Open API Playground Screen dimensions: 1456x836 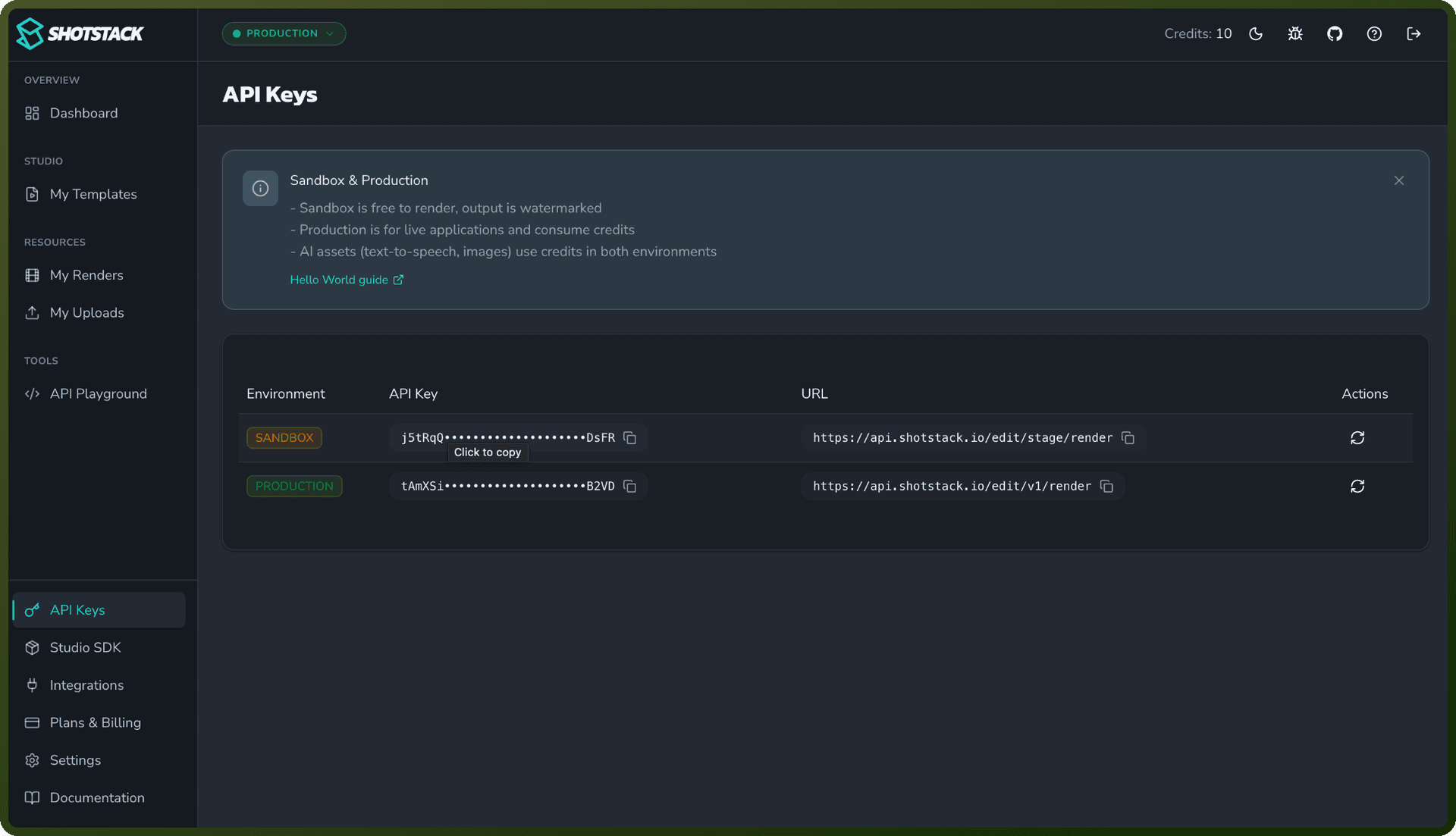coord(99,393)
